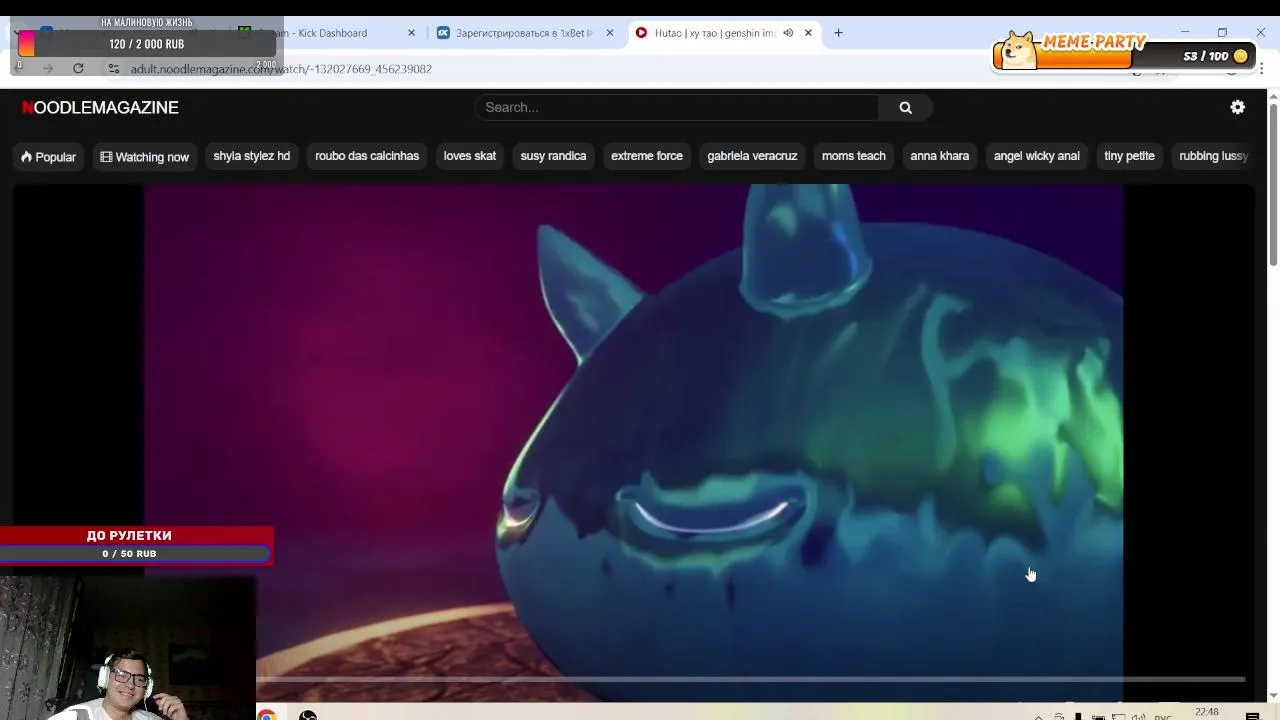1280x720 pixels.
Task: Select the 'anna khara' tag
Action: pos(940,156)
